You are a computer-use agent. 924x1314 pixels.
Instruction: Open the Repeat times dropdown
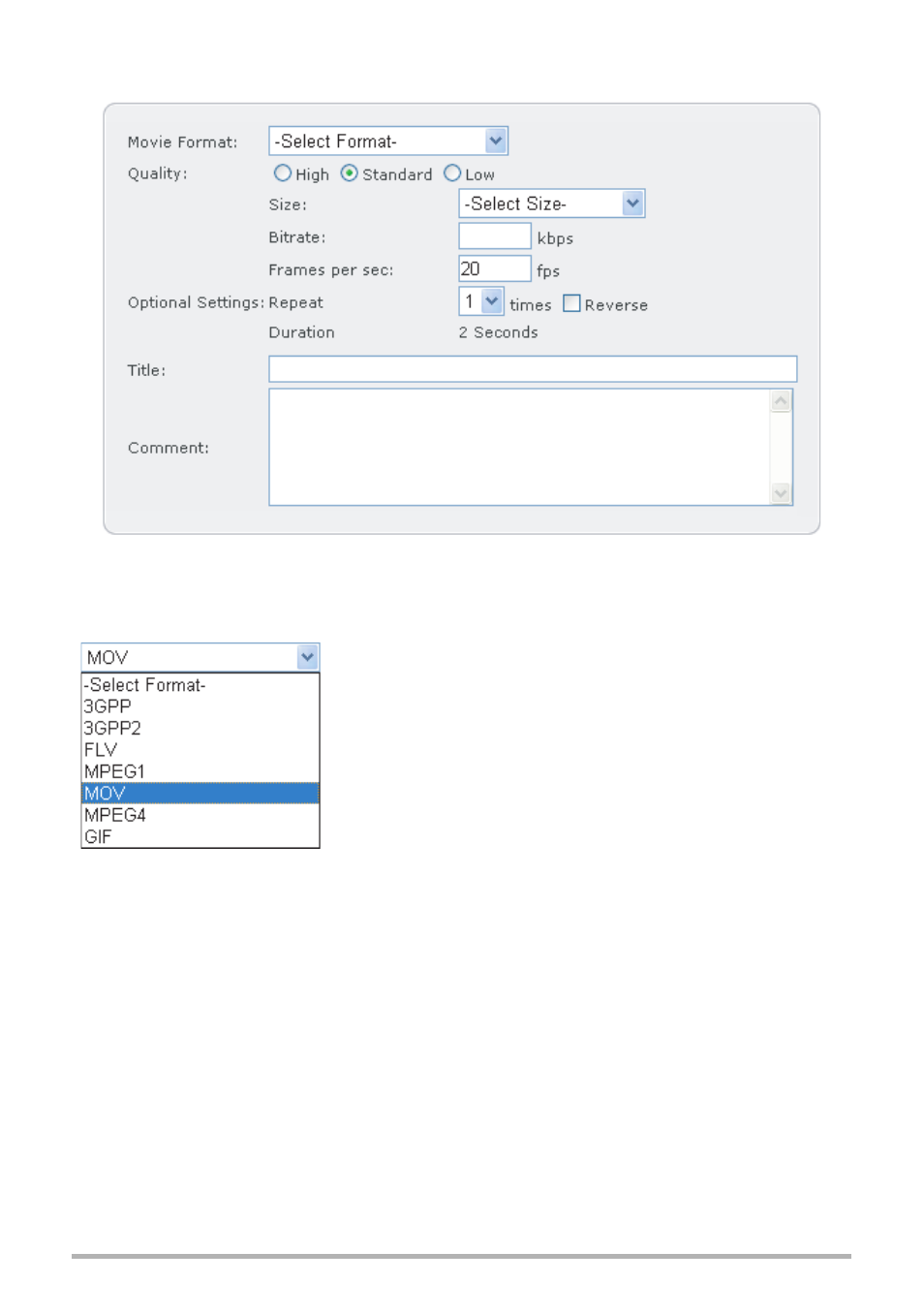(481, 302)
